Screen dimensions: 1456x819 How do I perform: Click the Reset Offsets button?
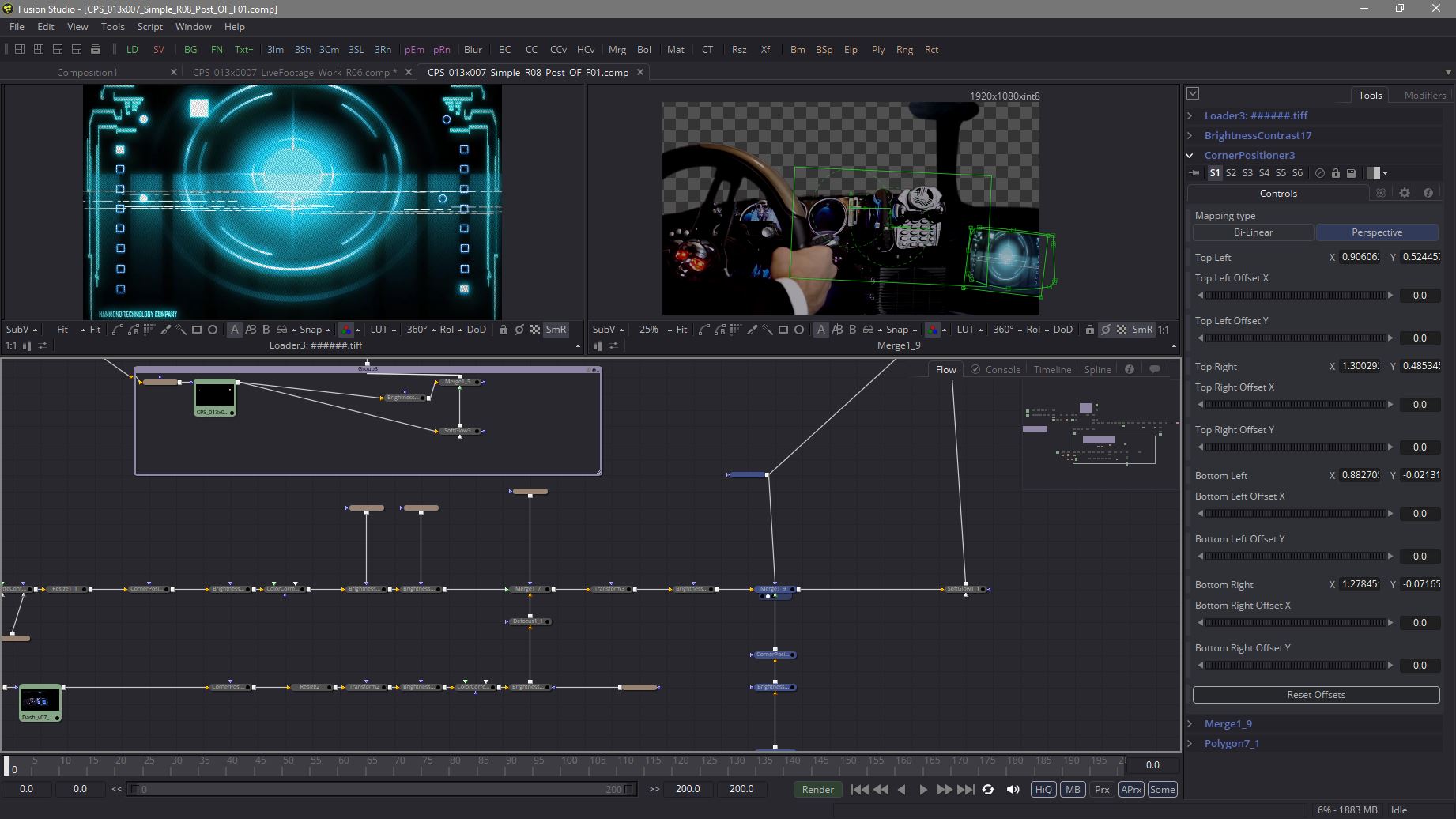1315,694
